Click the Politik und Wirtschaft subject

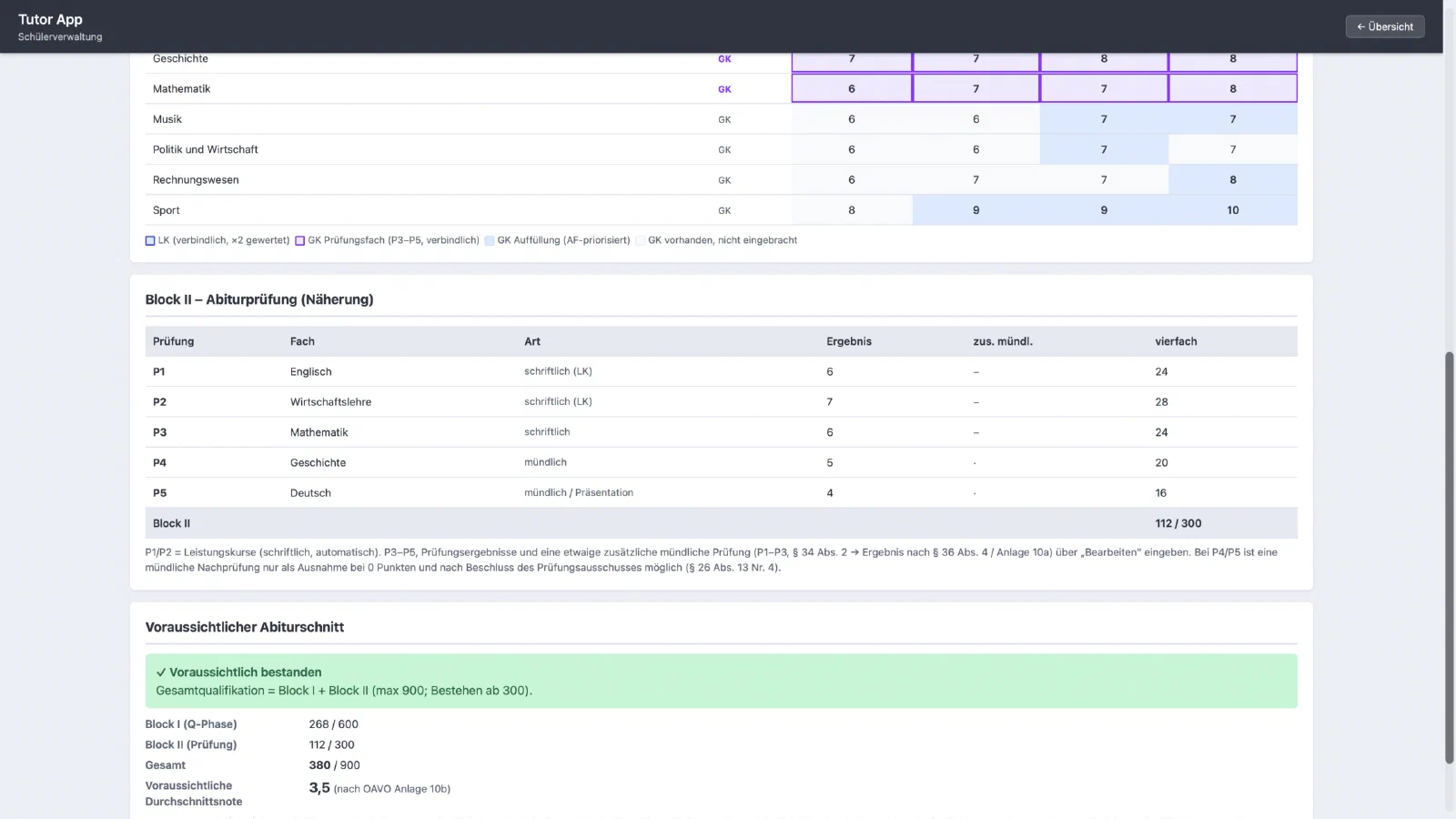pos(205,149)
